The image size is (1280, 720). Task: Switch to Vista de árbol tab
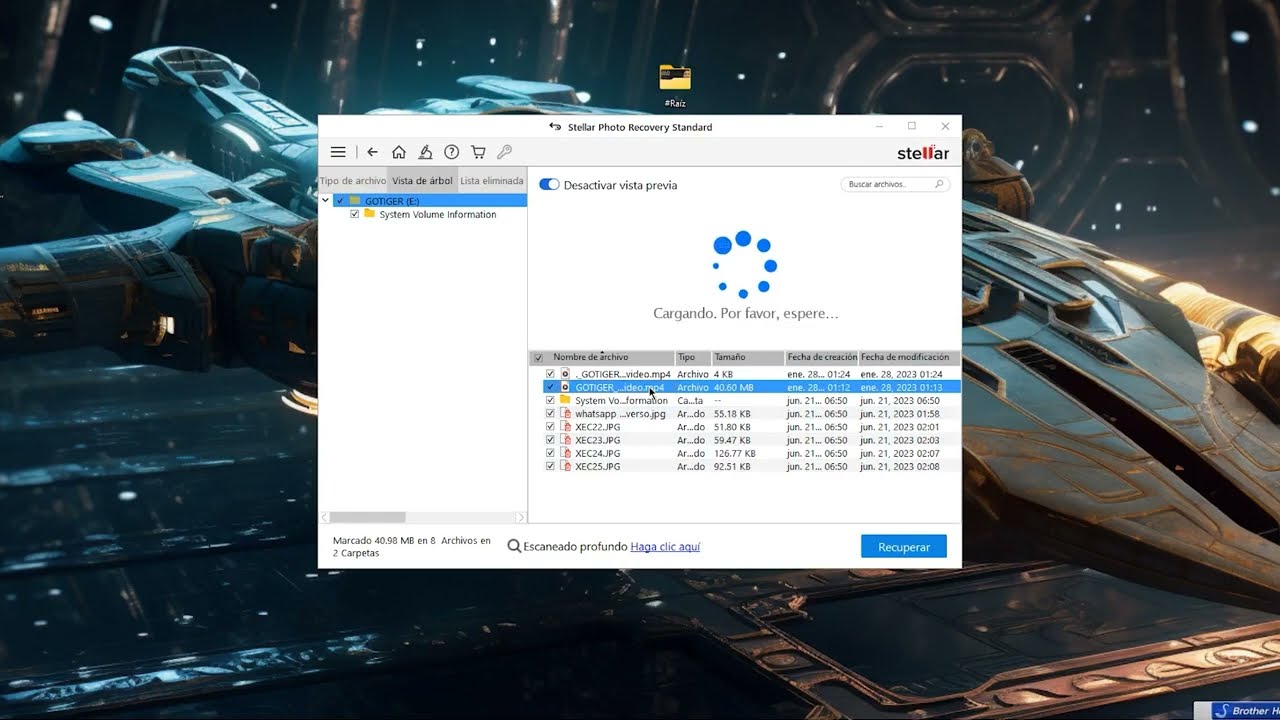[x=422, y=181]
